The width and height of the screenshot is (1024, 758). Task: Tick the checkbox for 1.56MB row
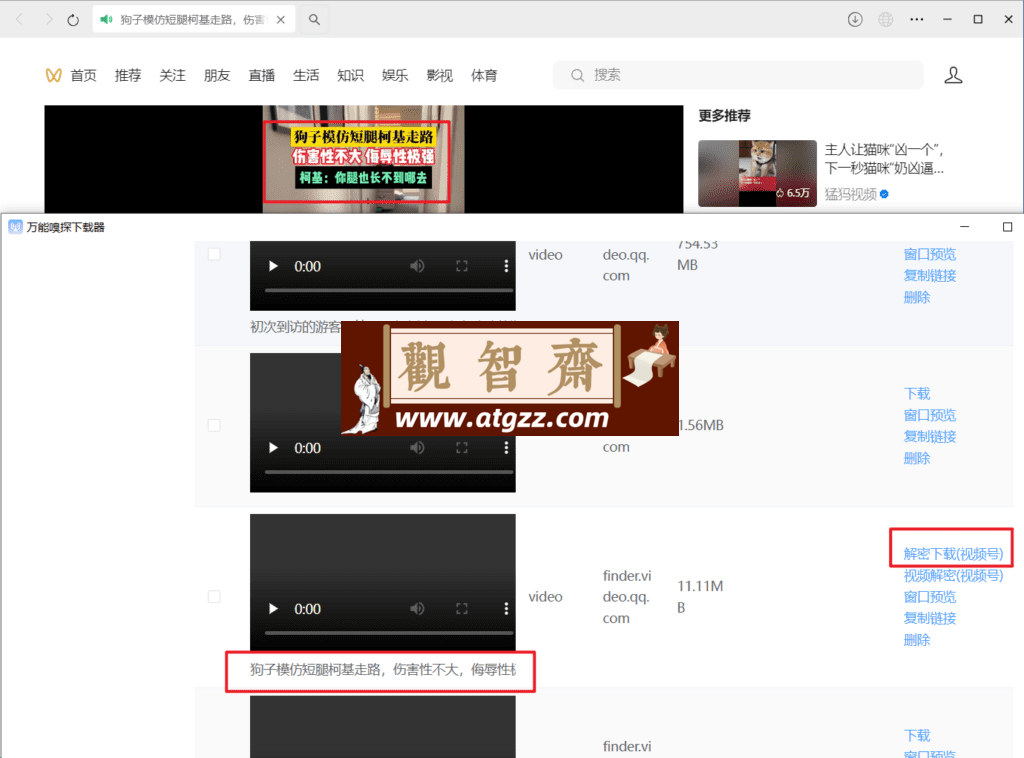coord(214,425)
